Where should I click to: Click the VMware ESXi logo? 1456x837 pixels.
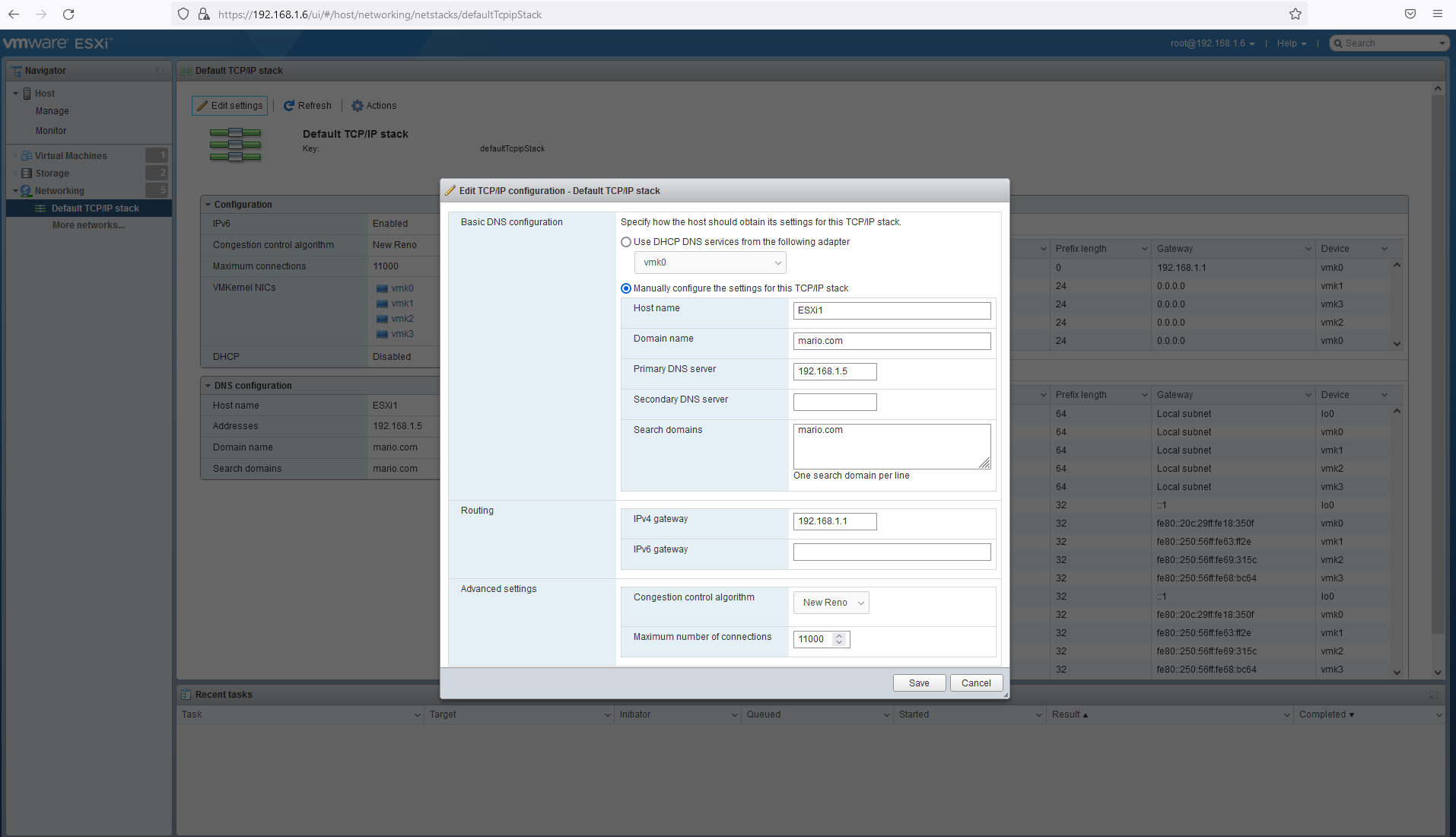click(x=57, y=43)
